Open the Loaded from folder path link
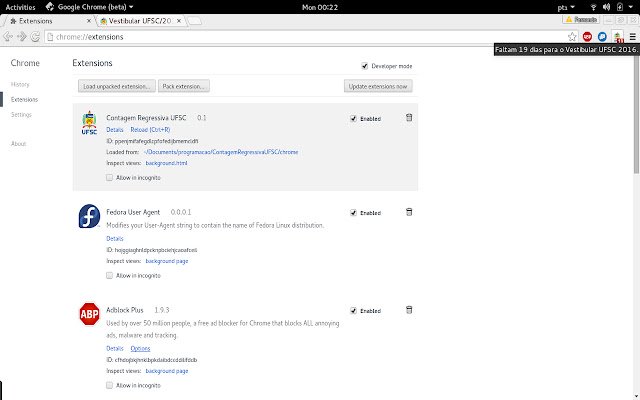Screen dimensions: 640x400 tap(221, 152)
